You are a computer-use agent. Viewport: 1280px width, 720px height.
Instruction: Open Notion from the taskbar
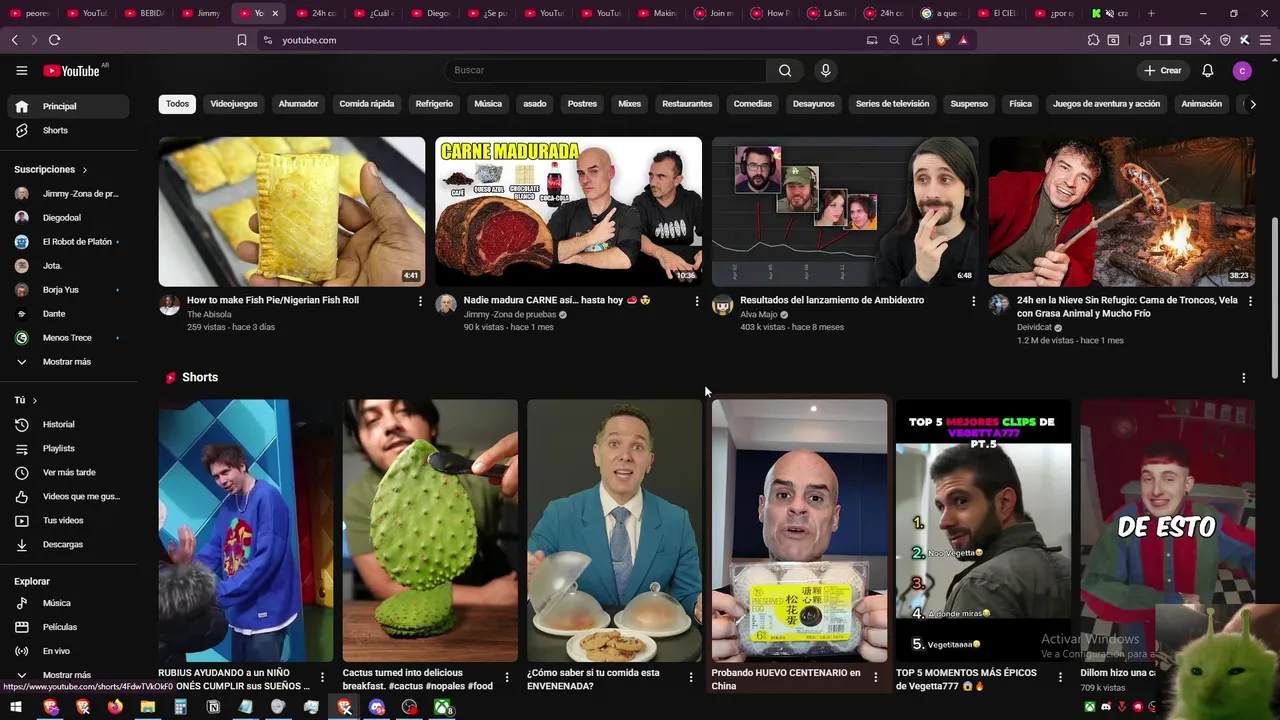pos(213,707)
